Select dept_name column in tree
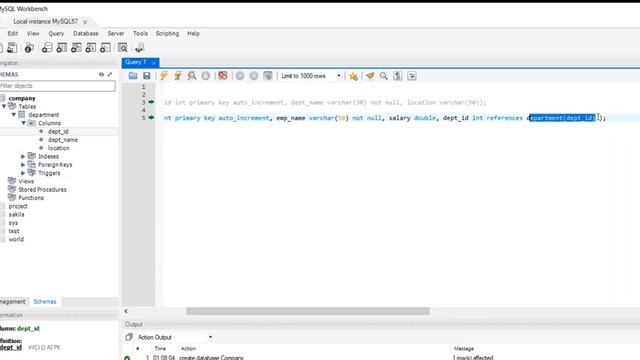Viewport: 640px width, 360px height. (63, 140)
